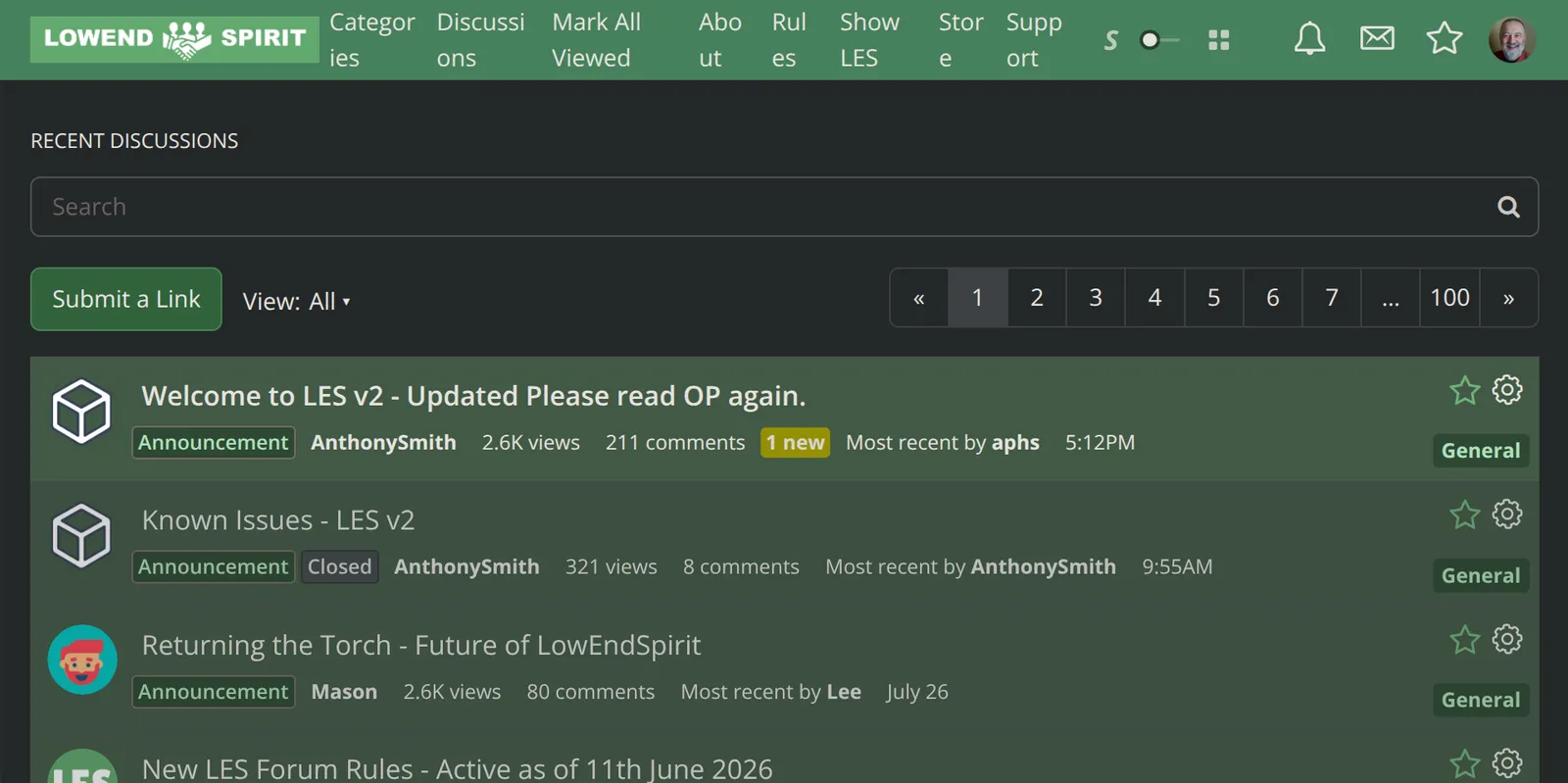Click the S theme icon in header

tap(1110, 40)
